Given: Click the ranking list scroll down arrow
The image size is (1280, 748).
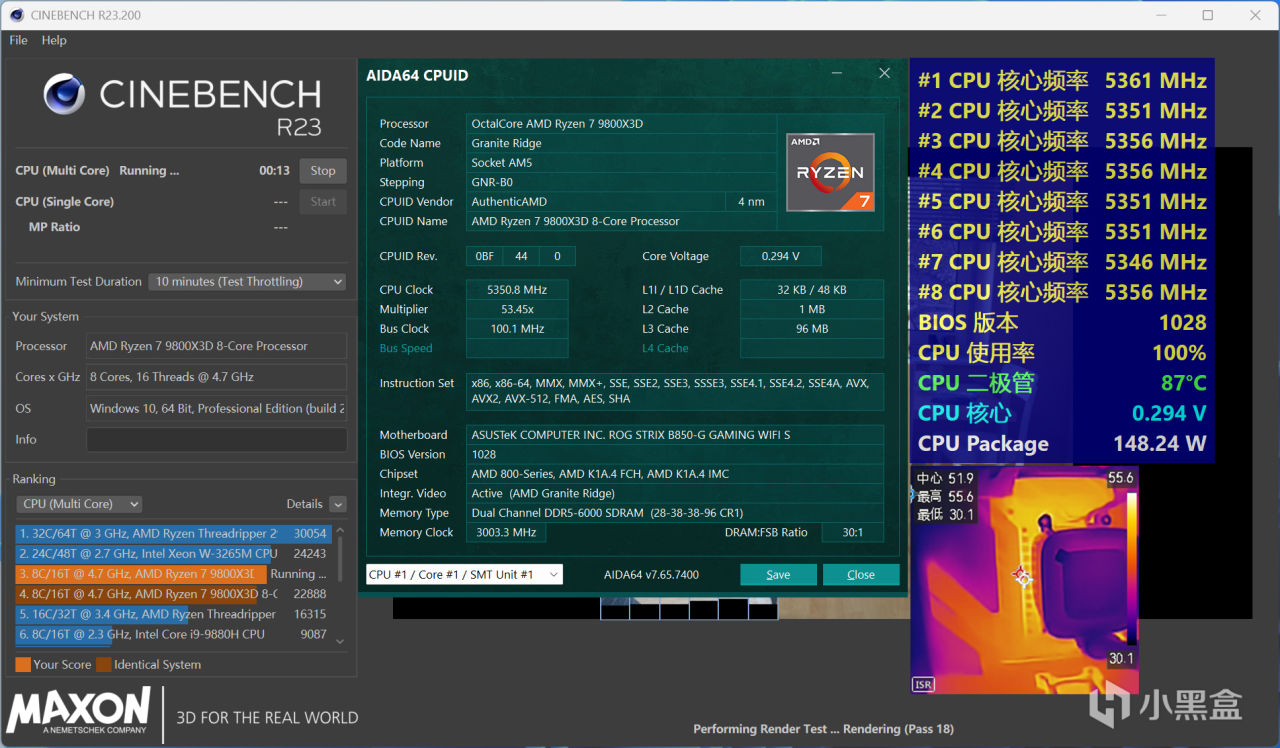Looking at the screenshot, I should pyautogui.click(x=339, y=641).
